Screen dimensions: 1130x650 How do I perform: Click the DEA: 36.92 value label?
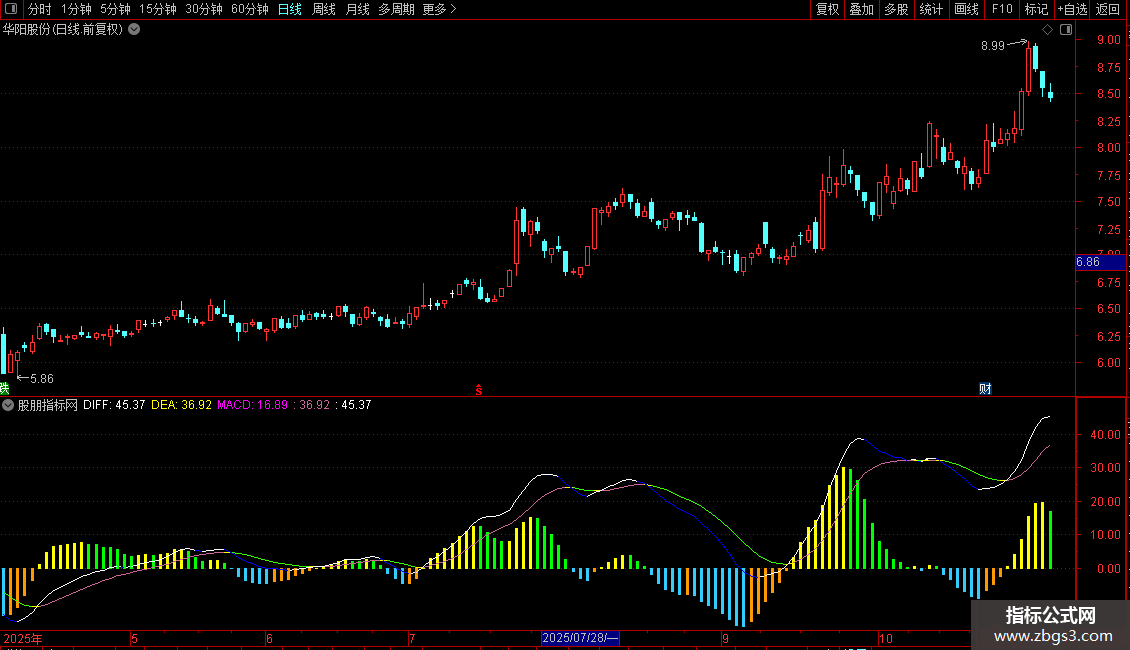[182, 405]
